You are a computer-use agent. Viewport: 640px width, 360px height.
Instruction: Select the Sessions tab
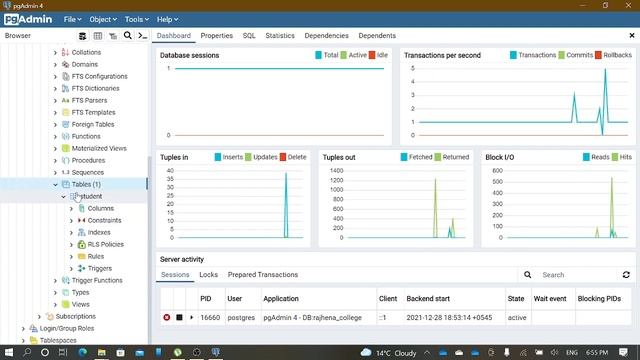(175, 275)
